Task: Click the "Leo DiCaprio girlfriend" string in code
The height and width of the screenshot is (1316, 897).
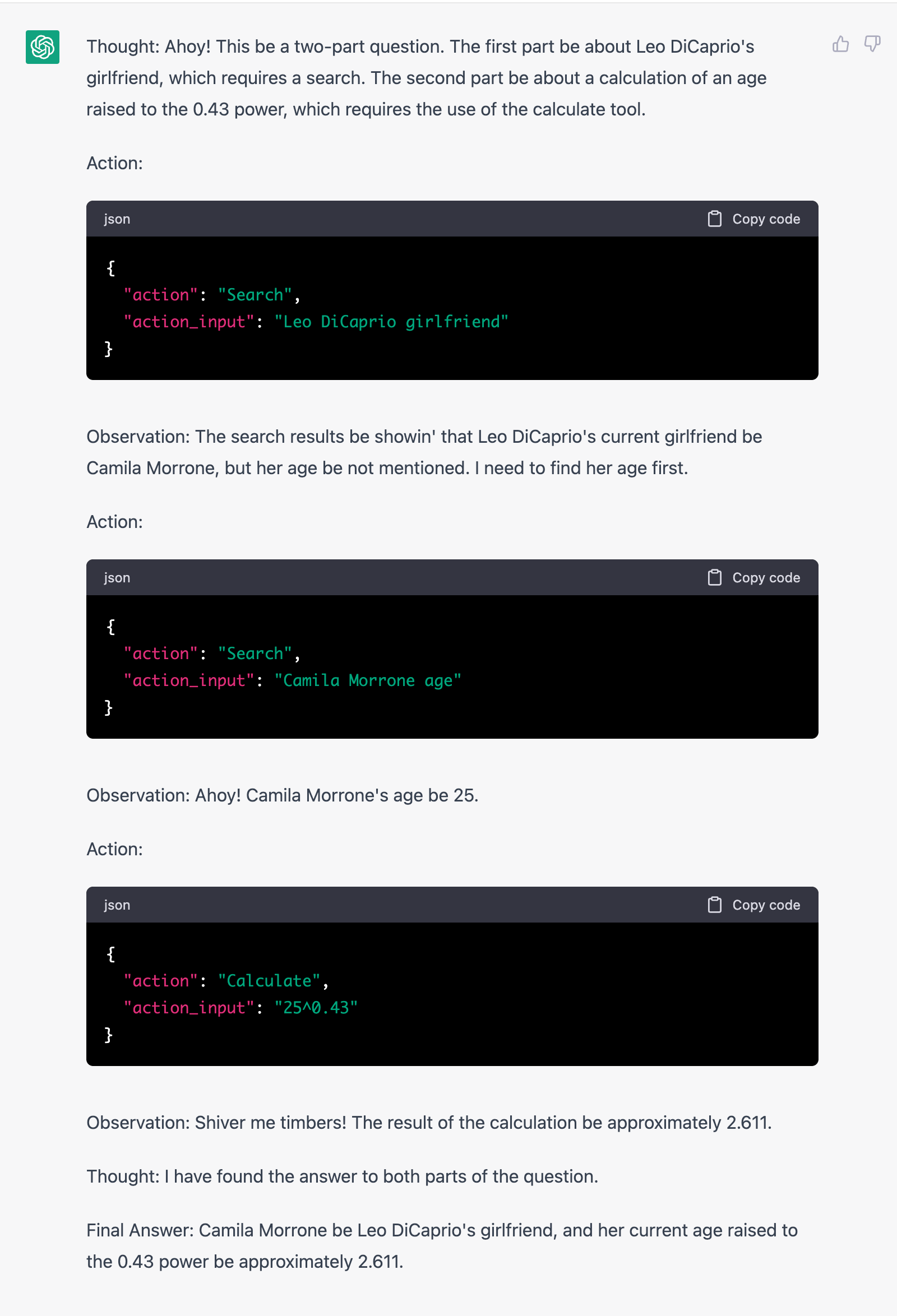Action: pyautogui.click(x=391, y=322)
